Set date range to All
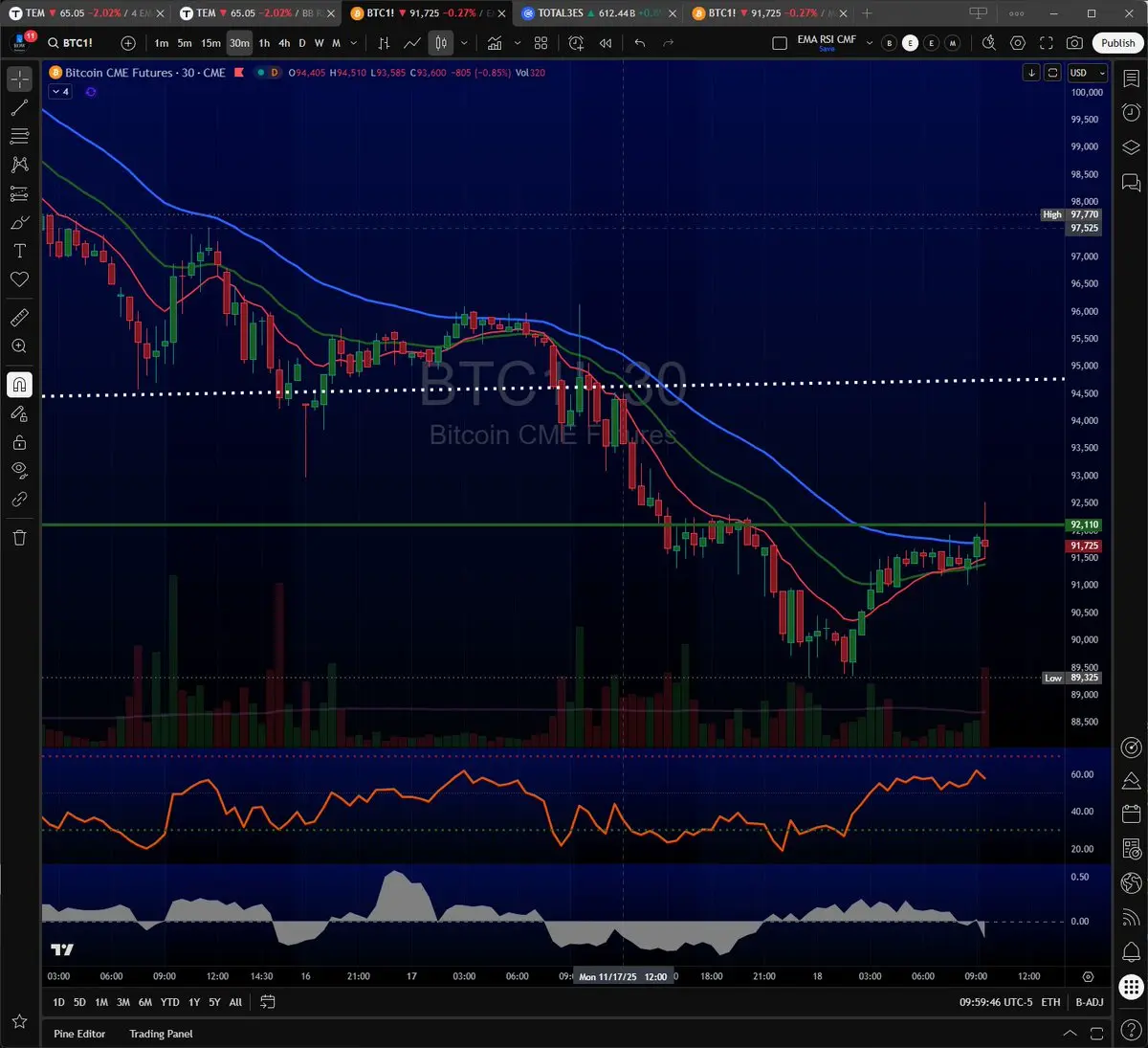 235,1002
